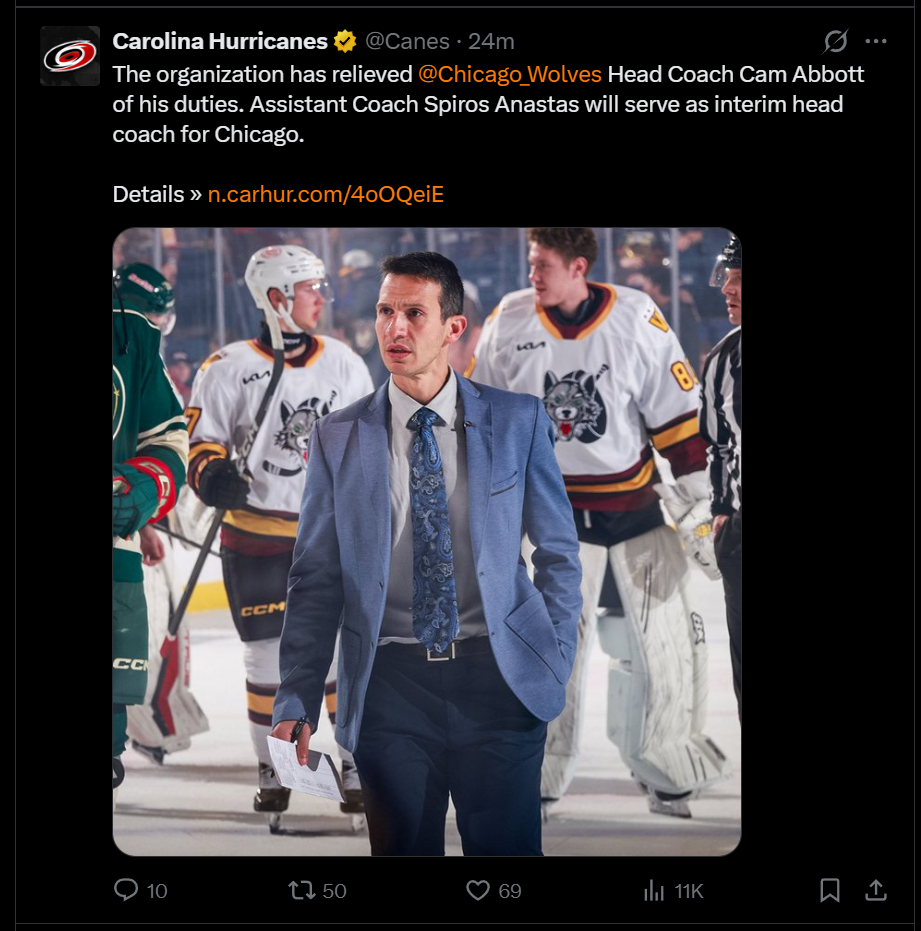
Task: Follow the n.carhur.com/4oOQeiE link
Action: 326,194
